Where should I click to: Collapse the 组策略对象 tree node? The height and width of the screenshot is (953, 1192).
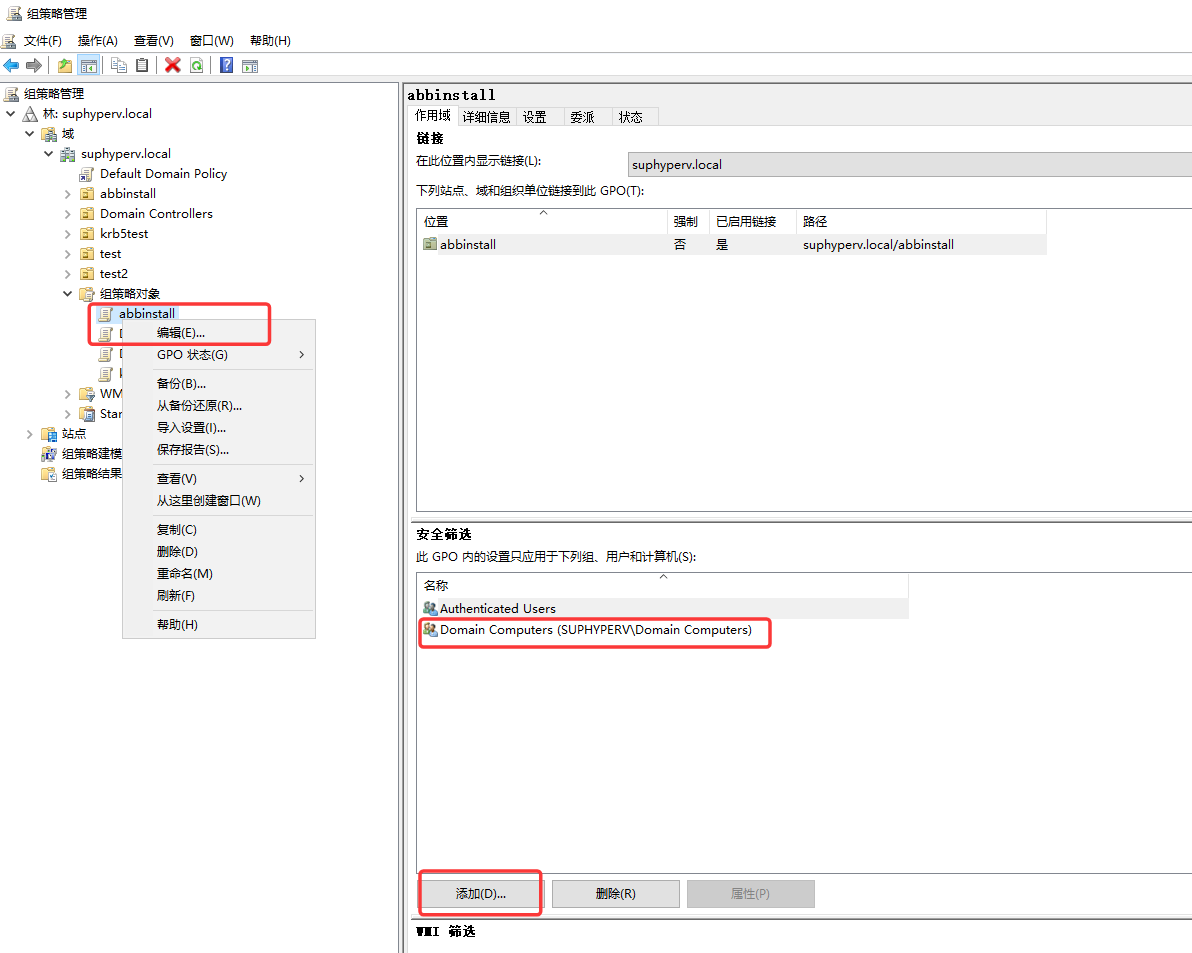tap(68, 293)
